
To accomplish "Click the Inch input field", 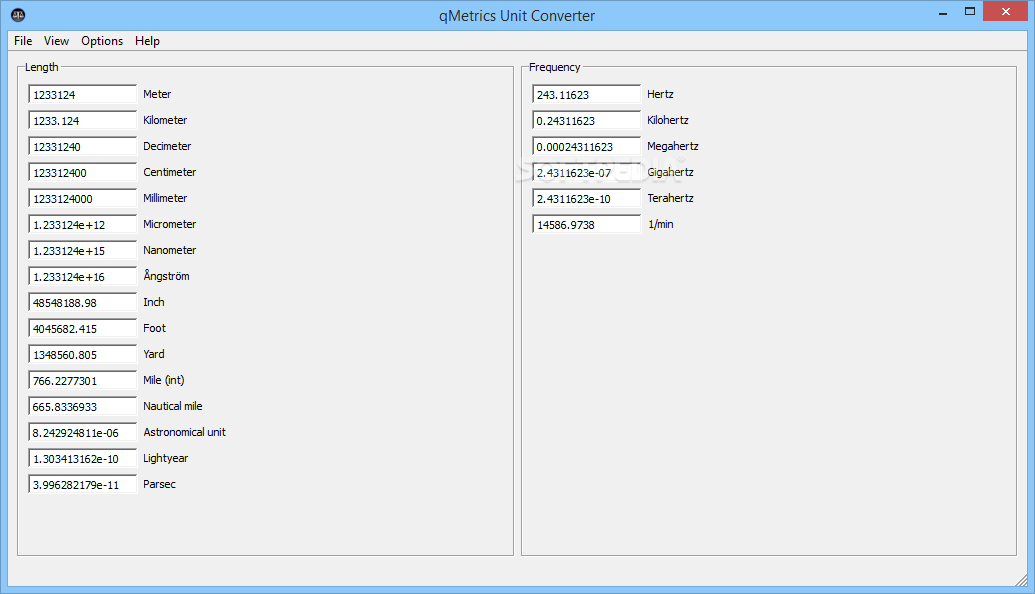I will (83, 302).
